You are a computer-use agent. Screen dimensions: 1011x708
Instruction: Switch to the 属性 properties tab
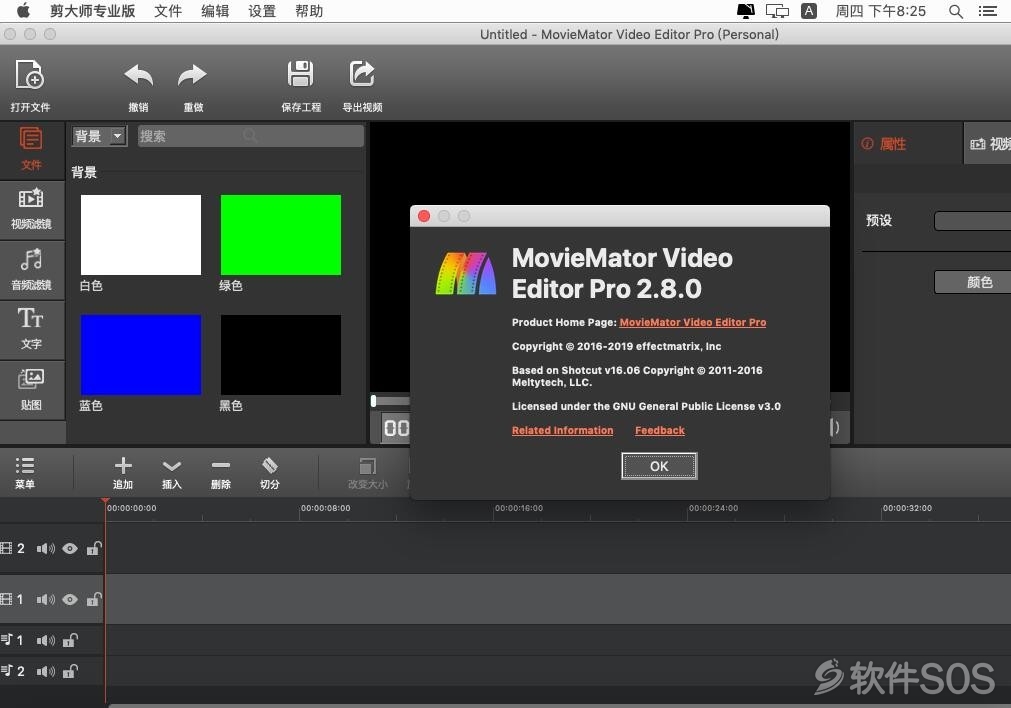(908, 143)
